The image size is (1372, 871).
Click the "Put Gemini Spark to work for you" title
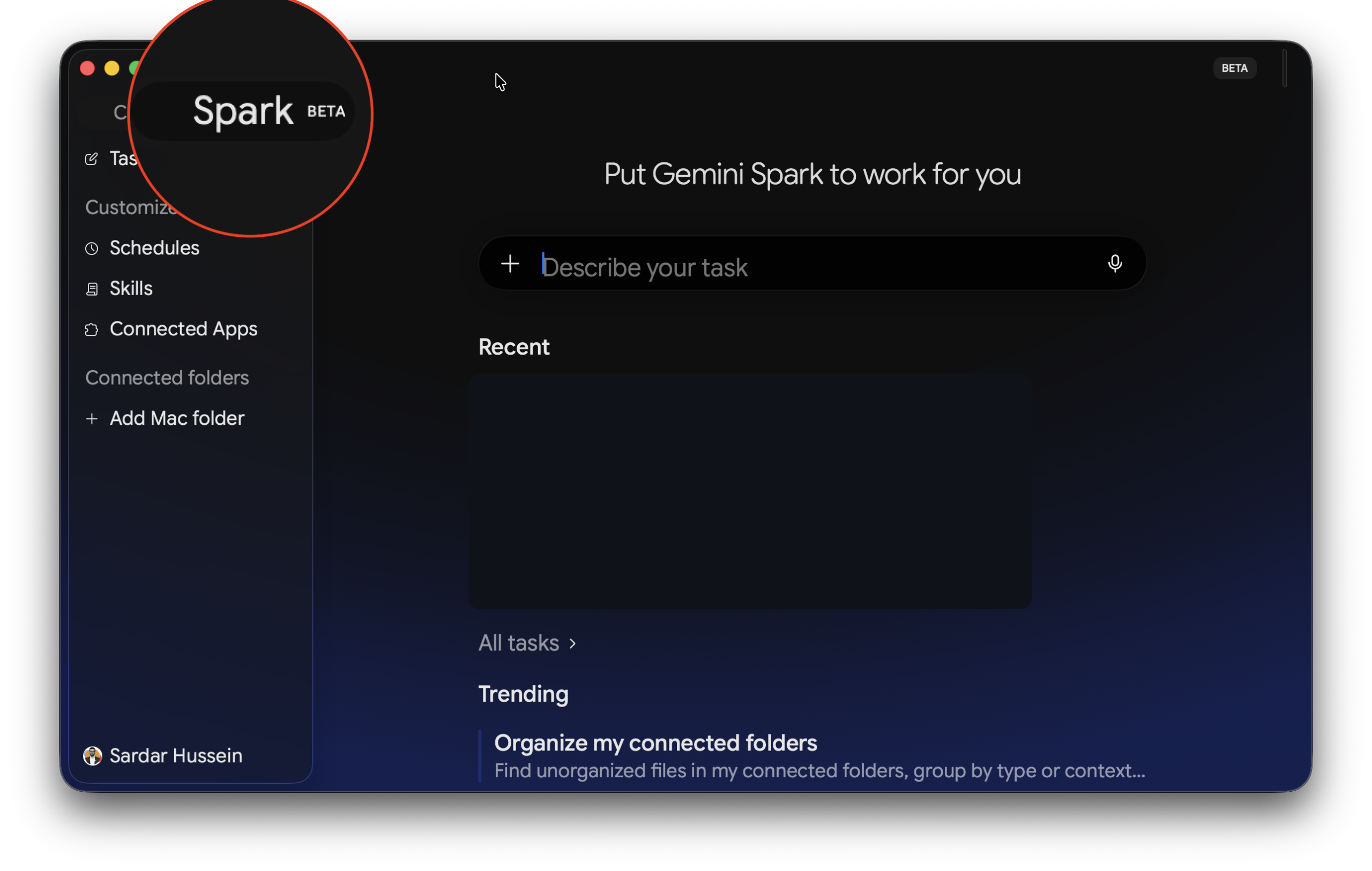[812, 174]
